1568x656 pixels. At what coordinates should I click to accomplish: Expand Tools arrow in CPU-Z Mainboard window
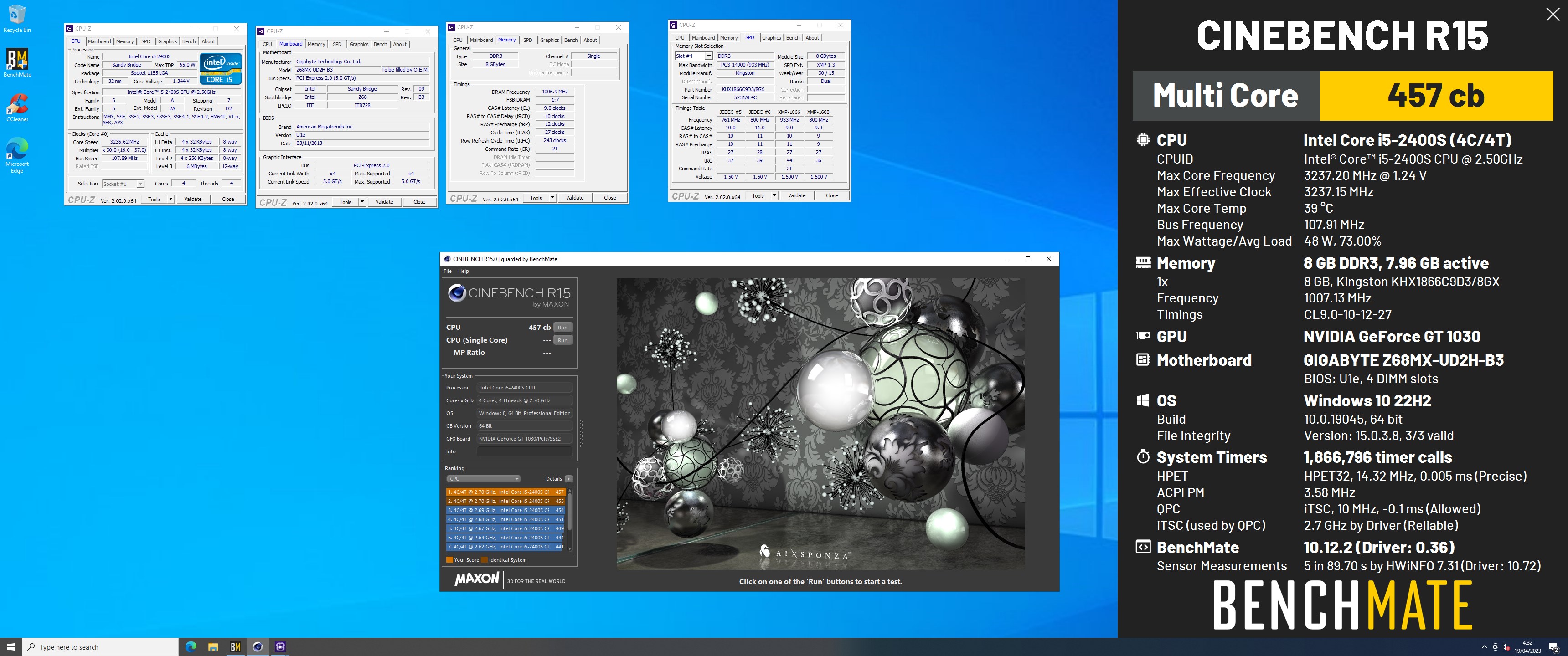361,201
